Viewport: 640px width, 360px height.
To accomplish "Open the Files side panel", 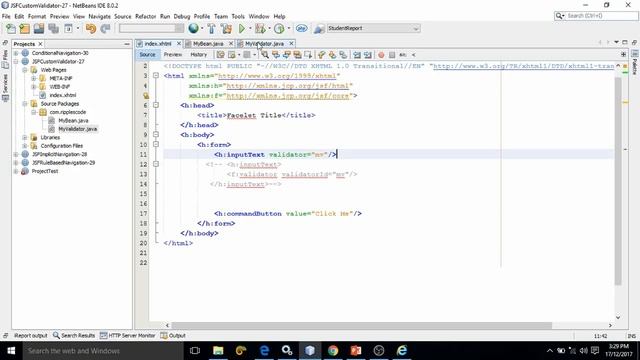I will coord(5,60).
